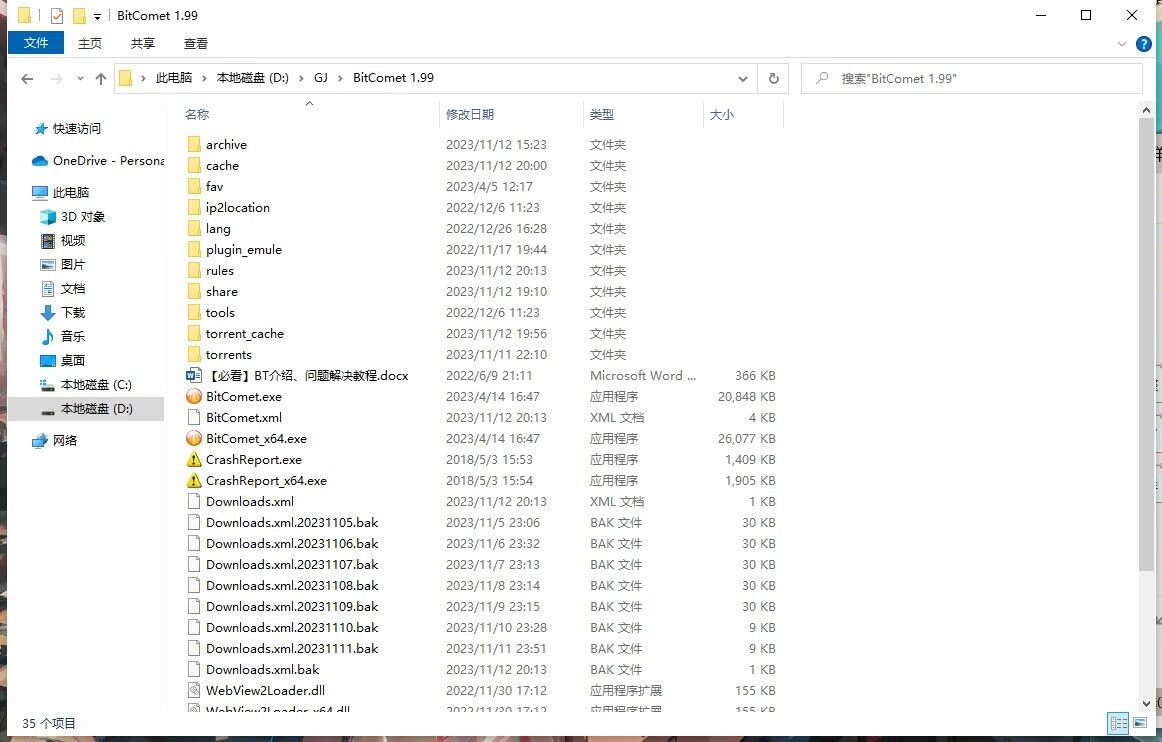Click GJ in the address breadcrumb
This screenshot has height=742, width=1162.
(x=321, y=78)
